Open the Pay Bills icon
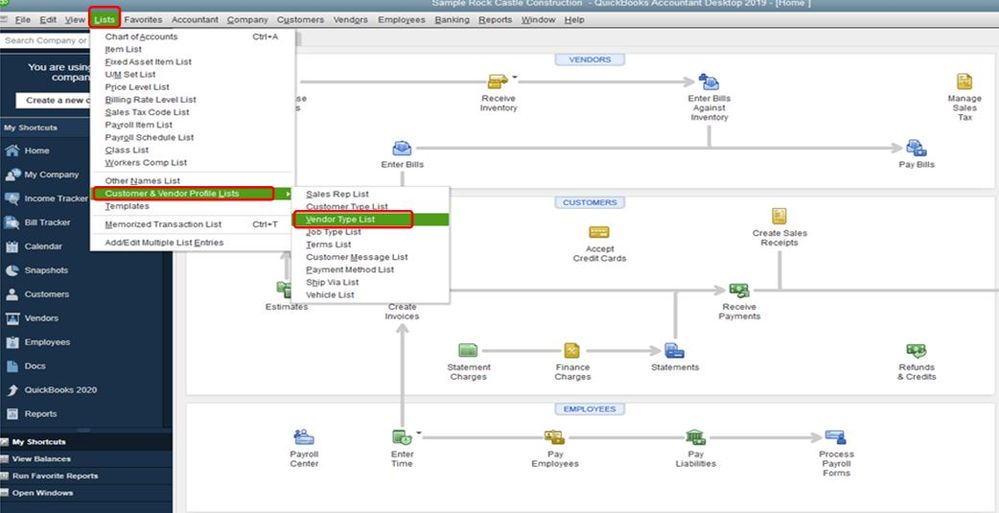 (916, 148)
